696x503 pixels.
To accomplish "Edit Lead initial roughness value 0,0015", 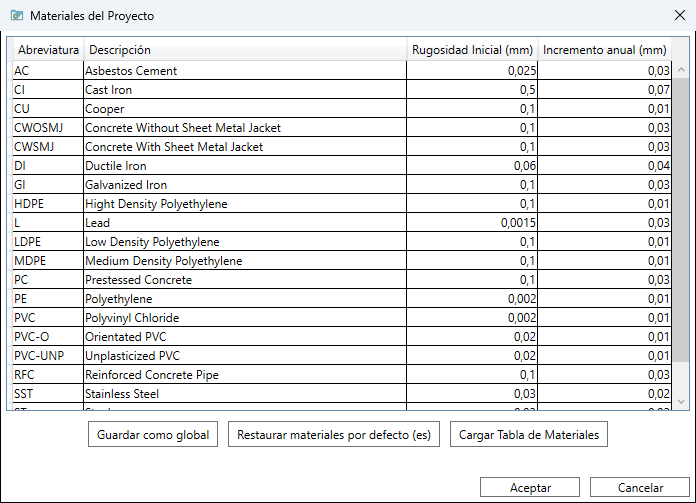I will (x=472, y=222).
